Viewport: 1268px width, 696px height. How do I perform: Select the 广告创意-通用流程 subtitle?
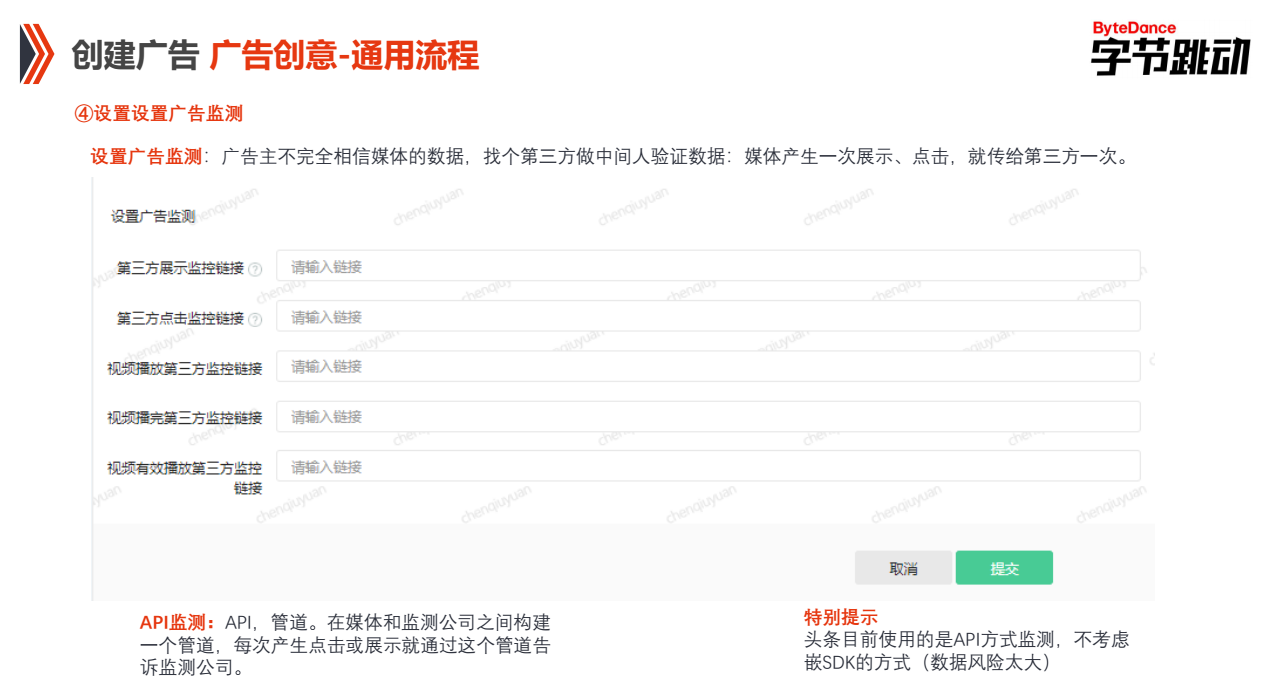346,57
